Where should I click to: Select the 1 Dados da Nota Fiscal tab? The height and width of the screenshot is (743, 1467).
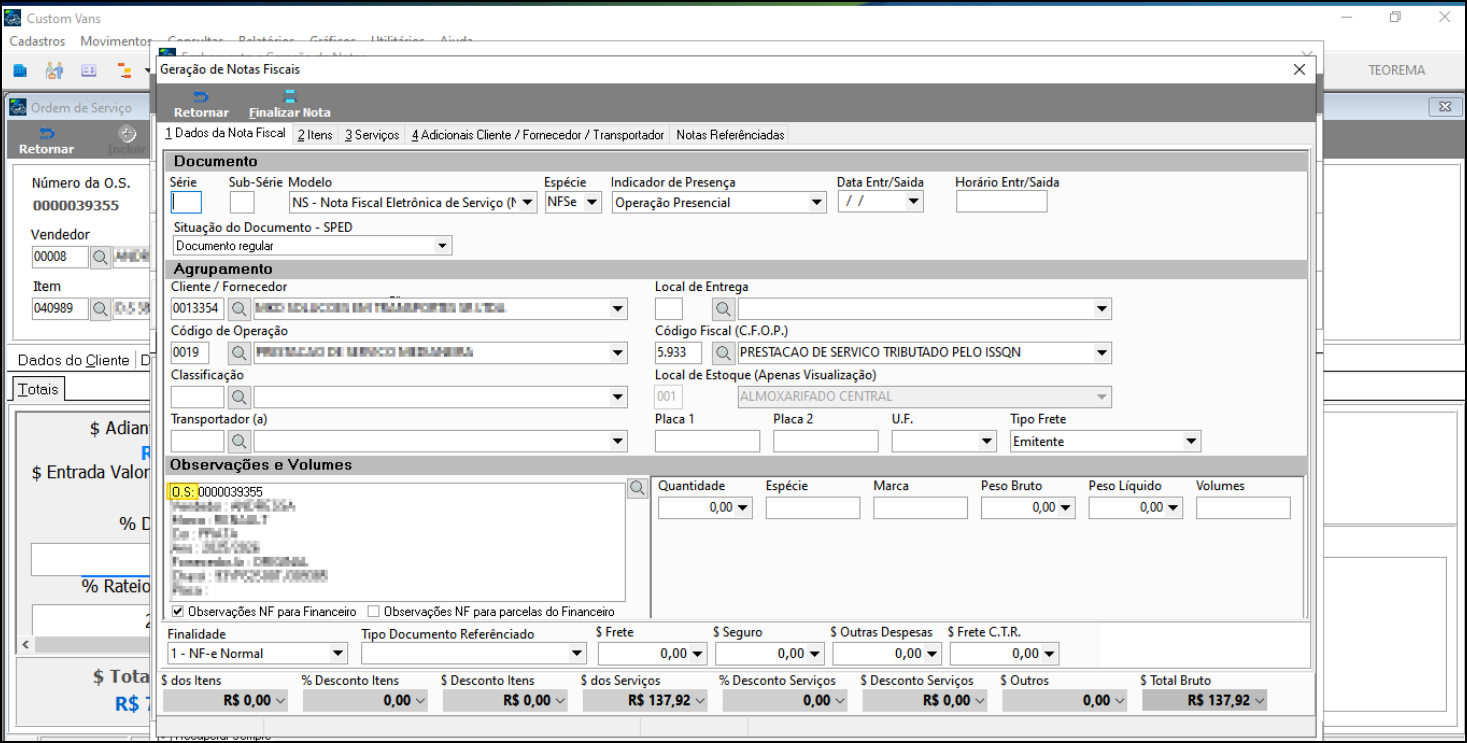(225, 133)
